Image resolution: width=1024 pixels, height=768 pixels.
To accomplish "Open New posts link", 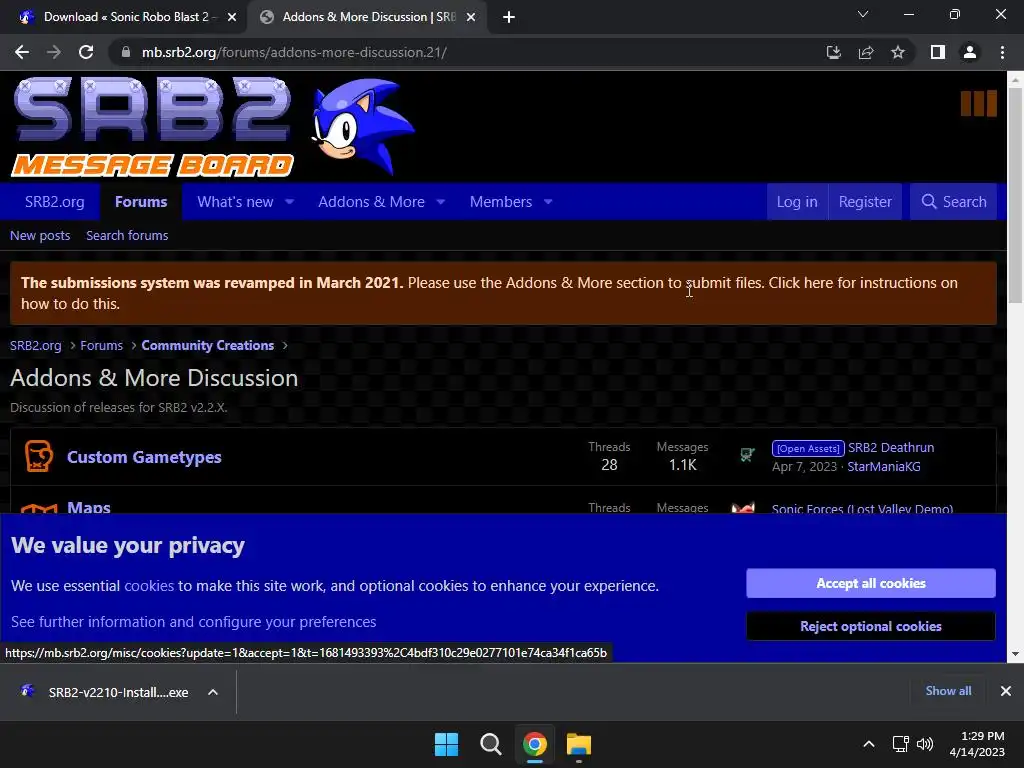I will pyautogui.click(x=40, y=236).
